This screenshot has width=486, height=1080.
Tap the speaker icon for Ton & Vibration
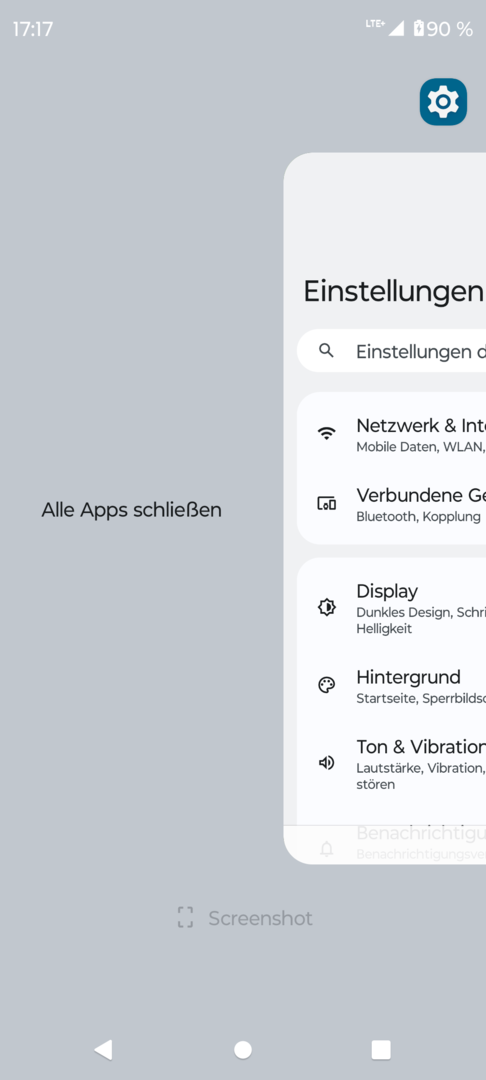tap(326, 762)
